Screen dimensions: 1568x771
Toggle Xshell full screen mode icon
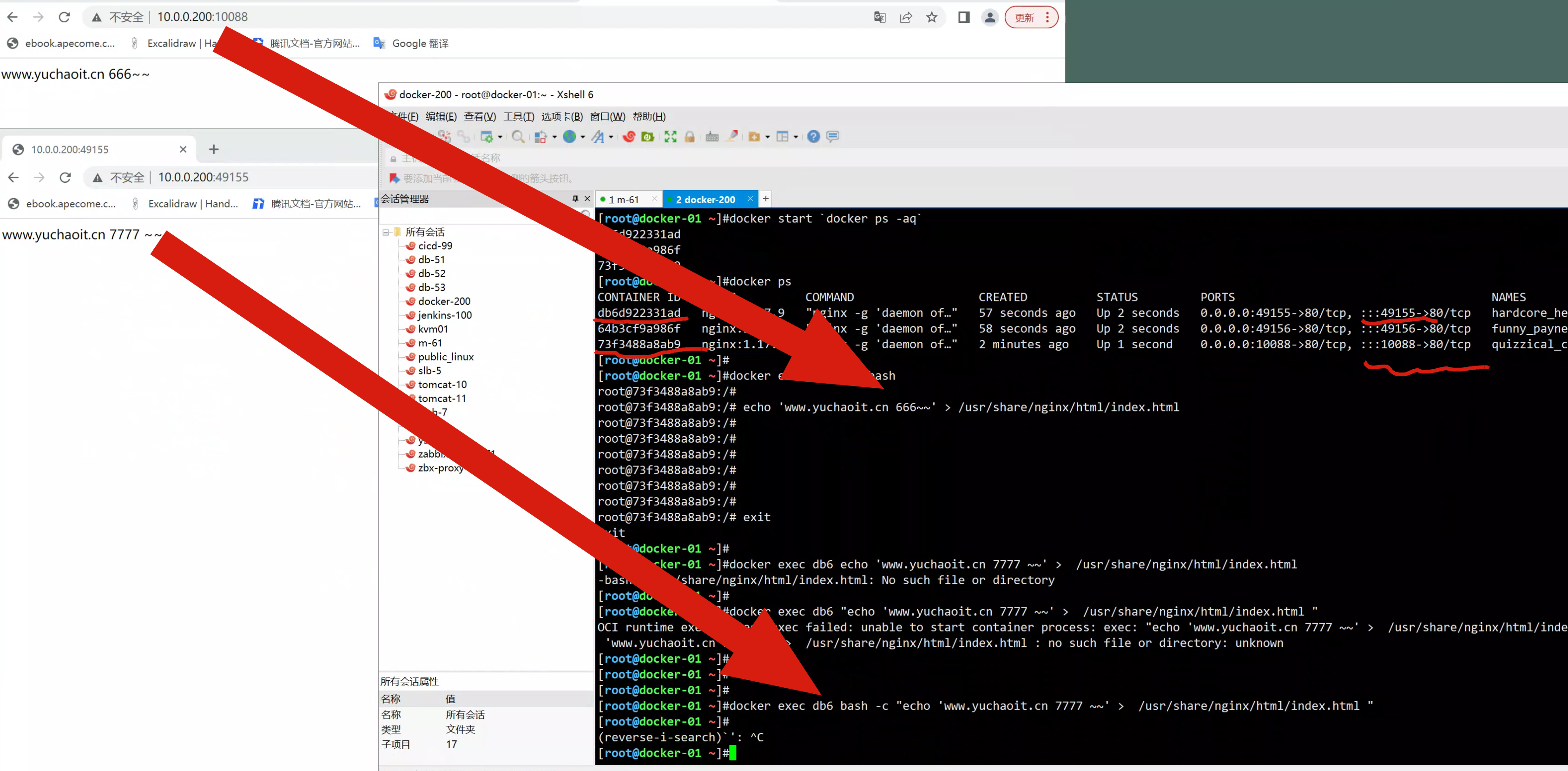[670, 136]
